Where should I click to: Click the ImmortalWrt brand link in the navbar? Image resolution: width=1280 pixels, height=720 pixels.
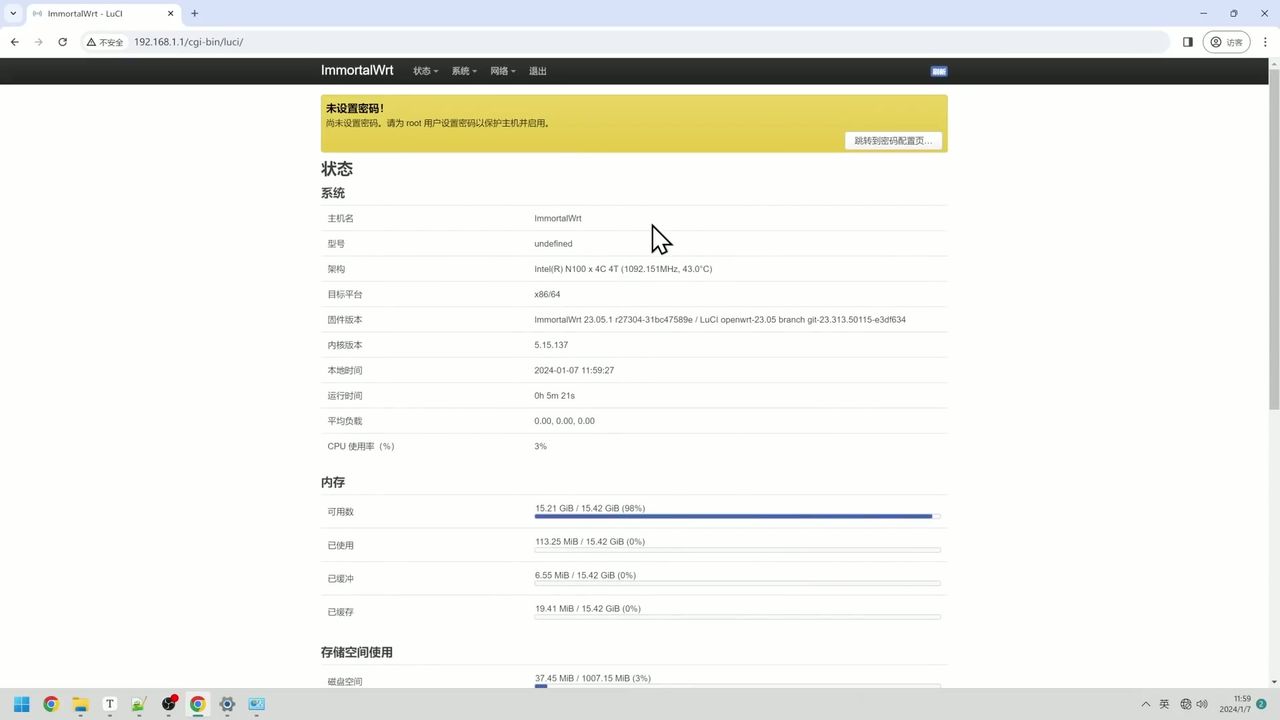357,70
